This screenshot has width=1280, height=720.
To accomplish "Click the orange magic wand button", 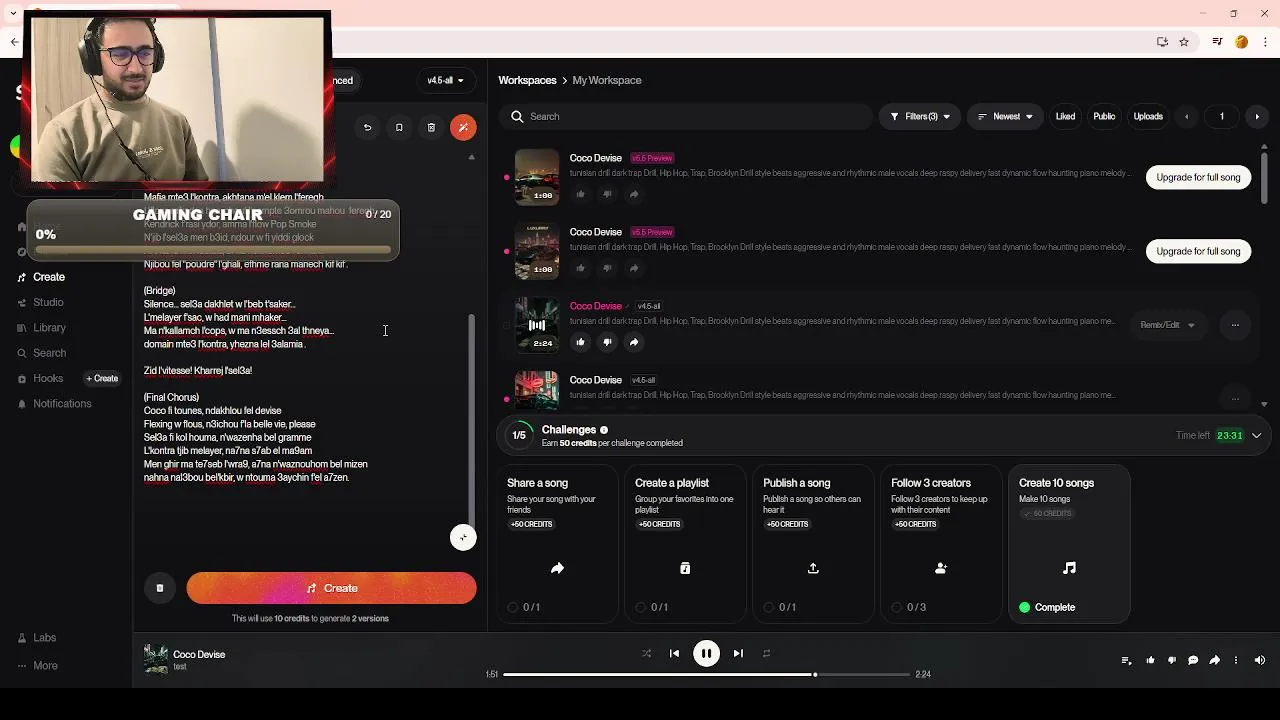I will click(463, 127).
